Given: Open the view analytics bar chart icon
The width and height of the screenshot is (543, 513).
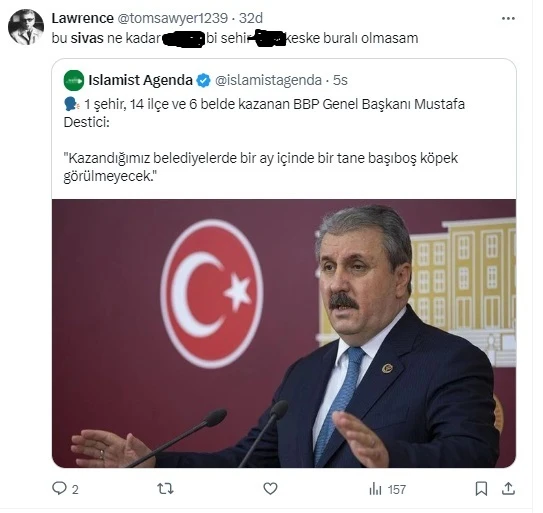Looking at the screenshot, I should click(375, 489).
